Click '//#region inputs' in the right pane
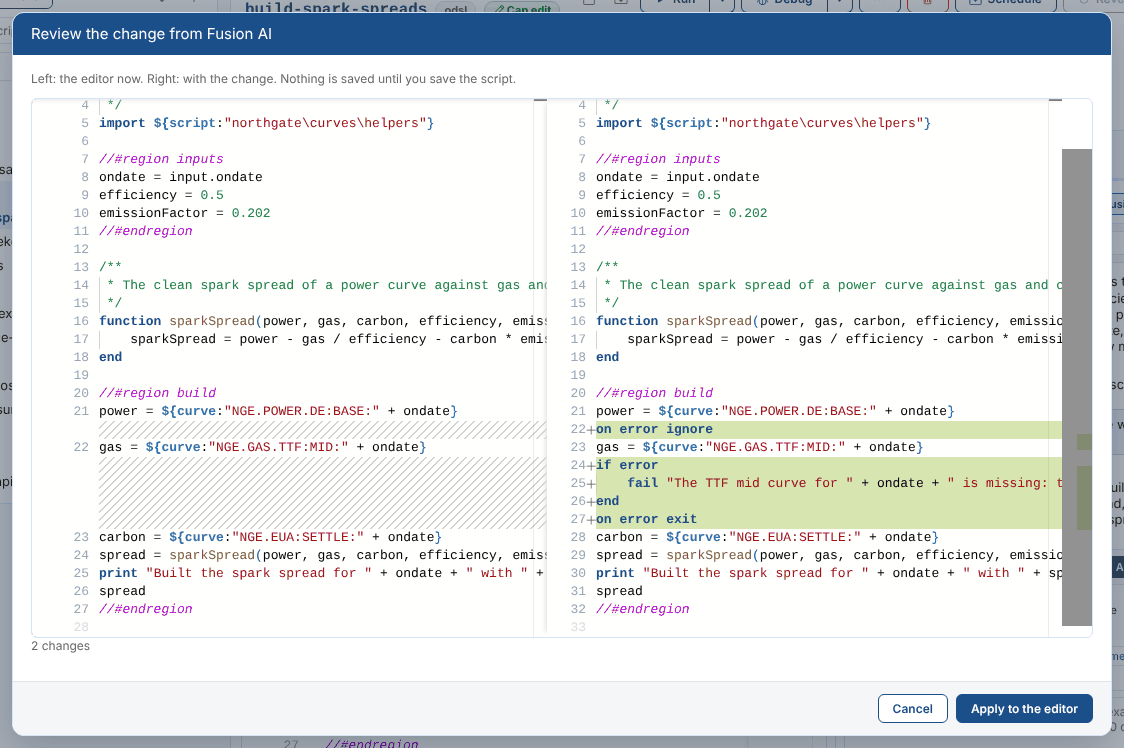Image resolution: width=1124 pixels, height=748 pixels. (x=658, y=159)
